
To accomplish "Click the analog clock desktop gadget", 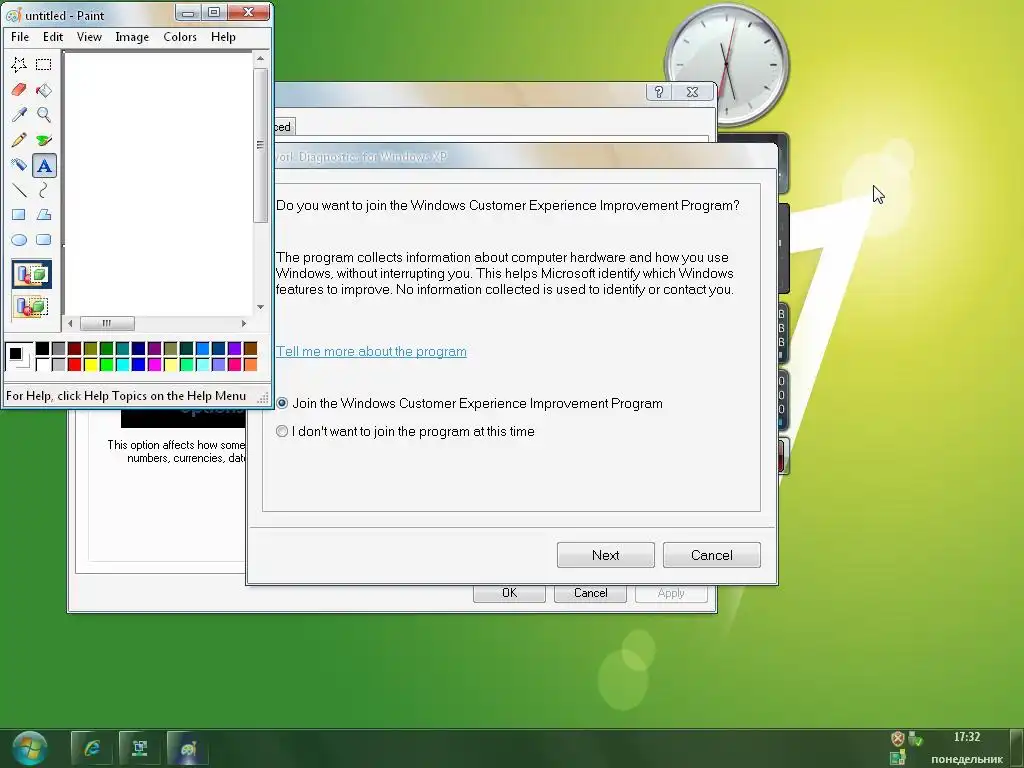I will pos(726,64).
